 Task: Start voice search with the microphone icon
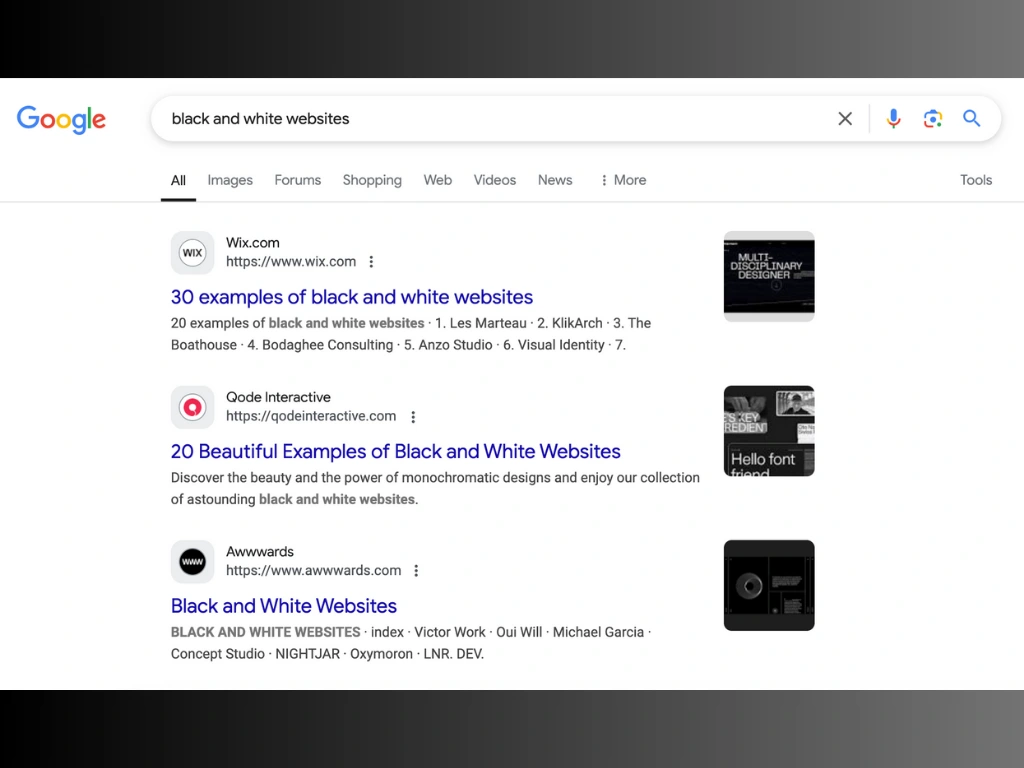(893, 119)
